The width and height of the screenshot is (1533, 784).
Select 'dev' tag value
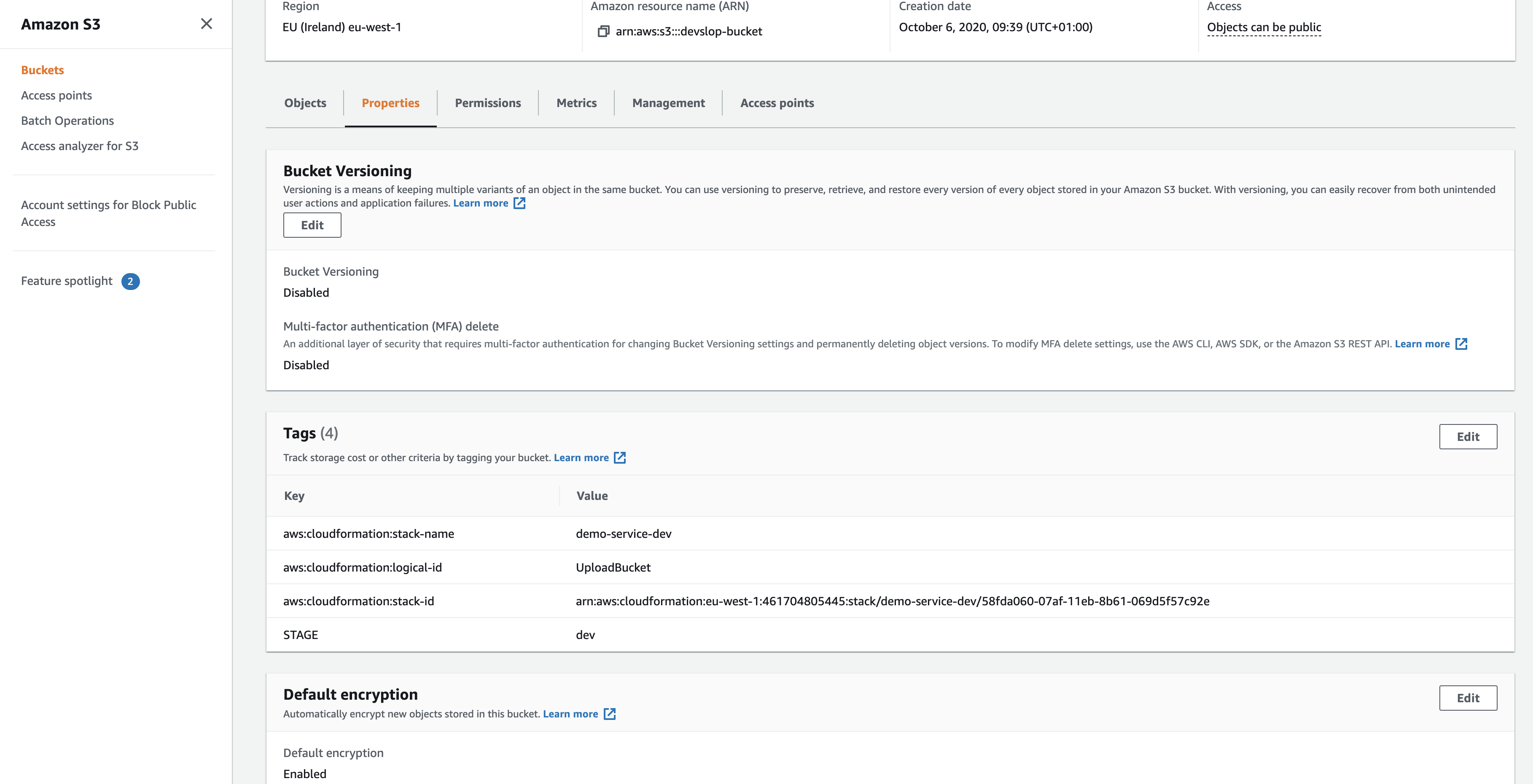tap(586, 635)
